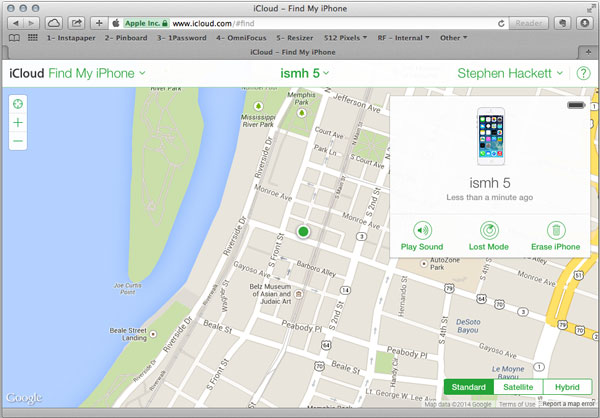Open the 2- Pinboard bookmark

tap(126, 38)
